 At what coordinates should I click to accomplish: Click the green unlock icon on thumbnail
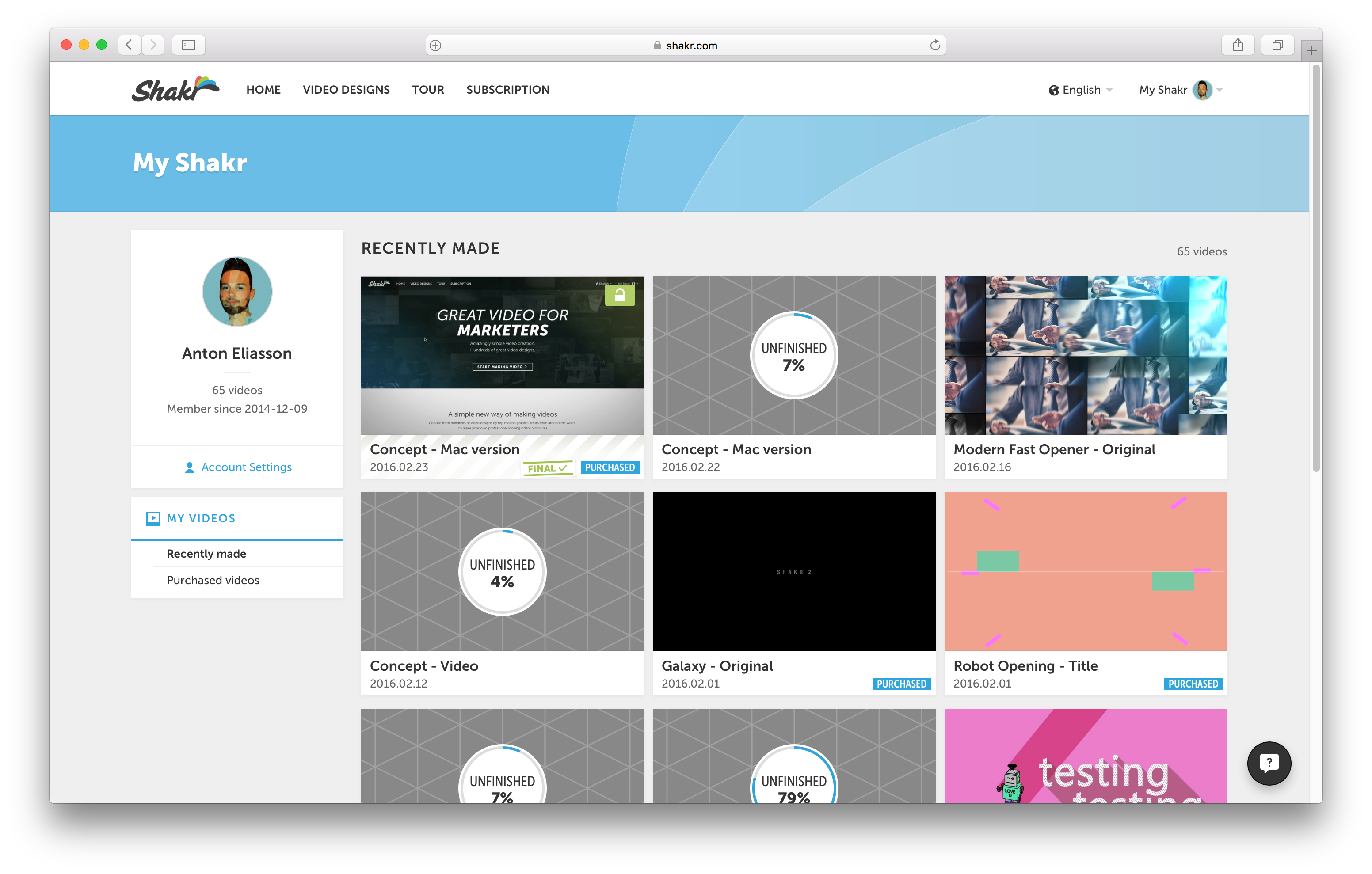click(619, 295)
